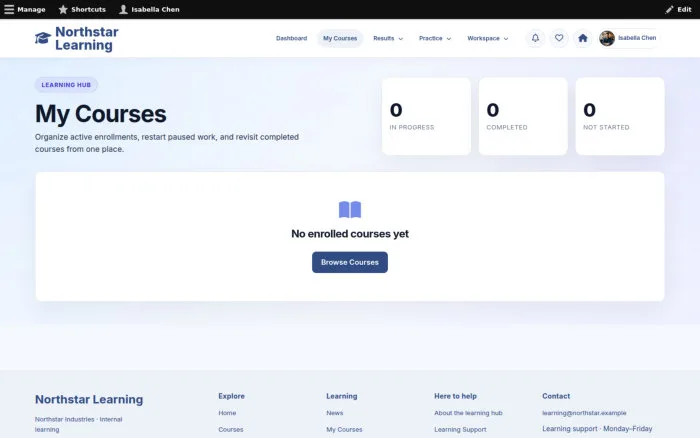
Task: Open favorites heart icon
Action: pos(559,38)
